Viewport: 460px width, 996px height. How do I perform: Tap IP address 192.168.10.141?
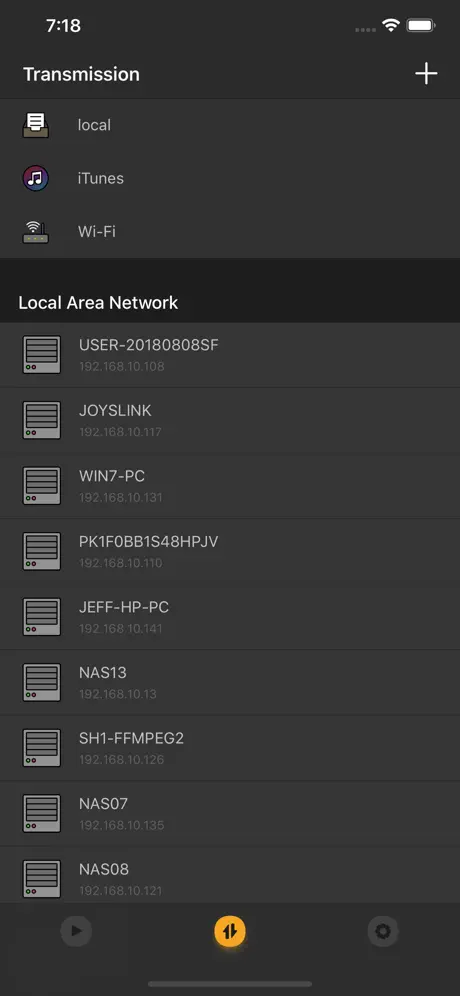pyautogui.click(x=121, y=629)
